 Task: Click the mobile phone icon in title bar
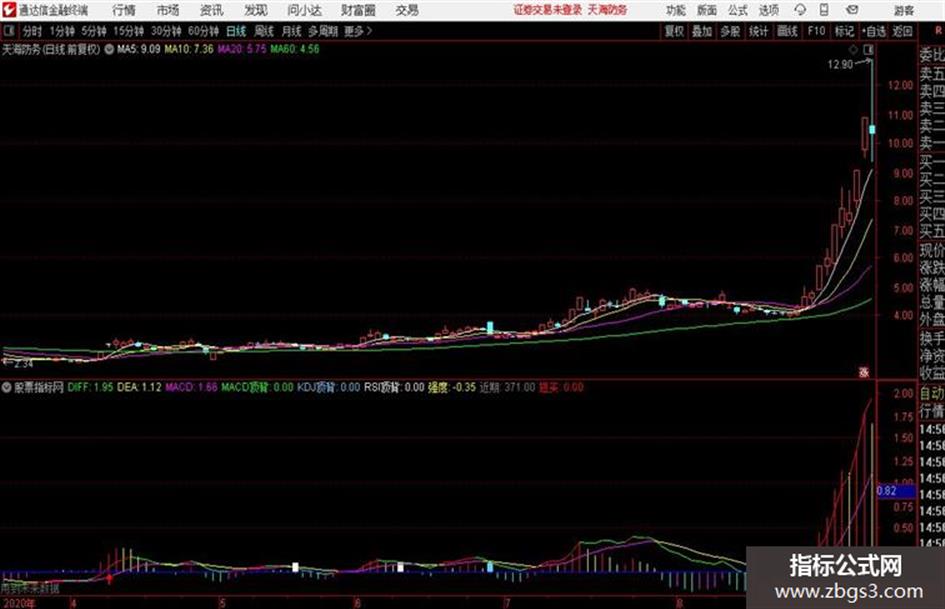(824, 10)
